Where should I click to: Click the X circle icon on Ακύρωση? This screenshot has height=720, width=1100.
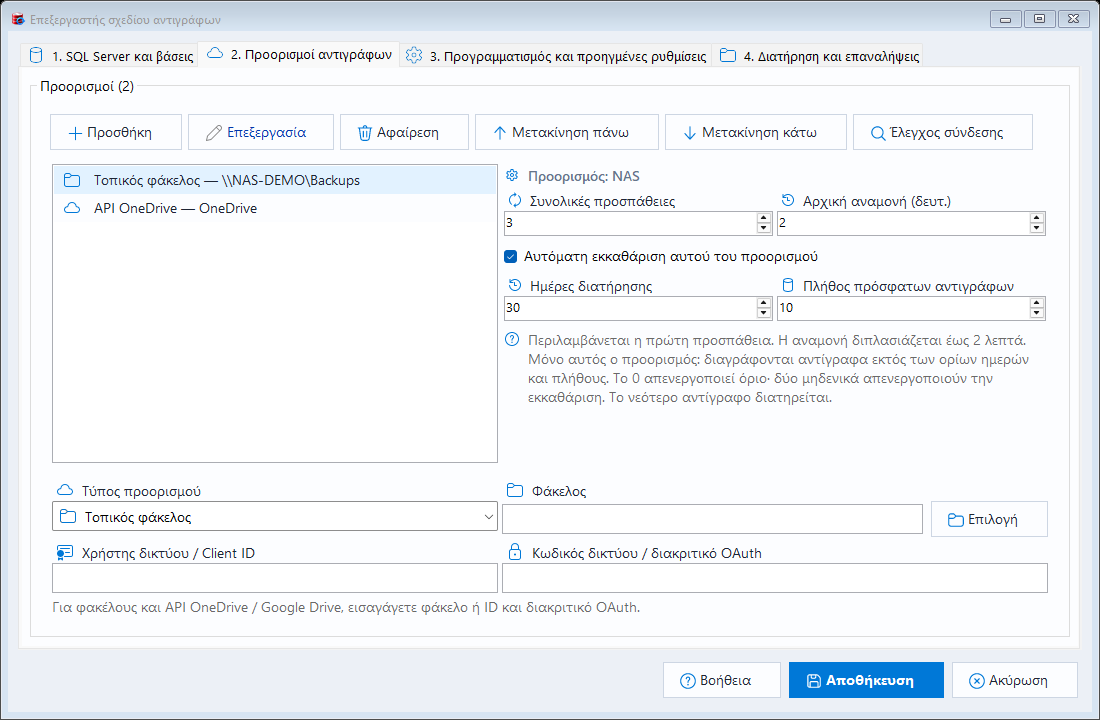(x=977, y=681)
